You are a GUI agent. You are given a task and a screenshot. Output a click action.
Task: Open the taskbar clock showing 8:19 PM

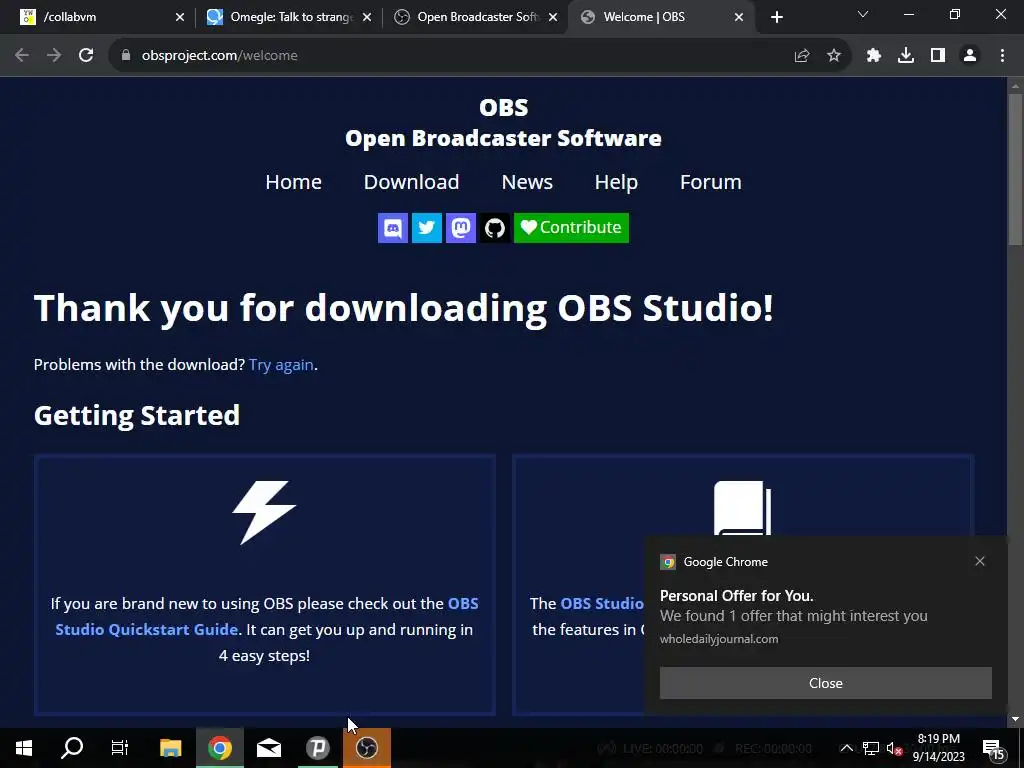(x=938, y=748)
